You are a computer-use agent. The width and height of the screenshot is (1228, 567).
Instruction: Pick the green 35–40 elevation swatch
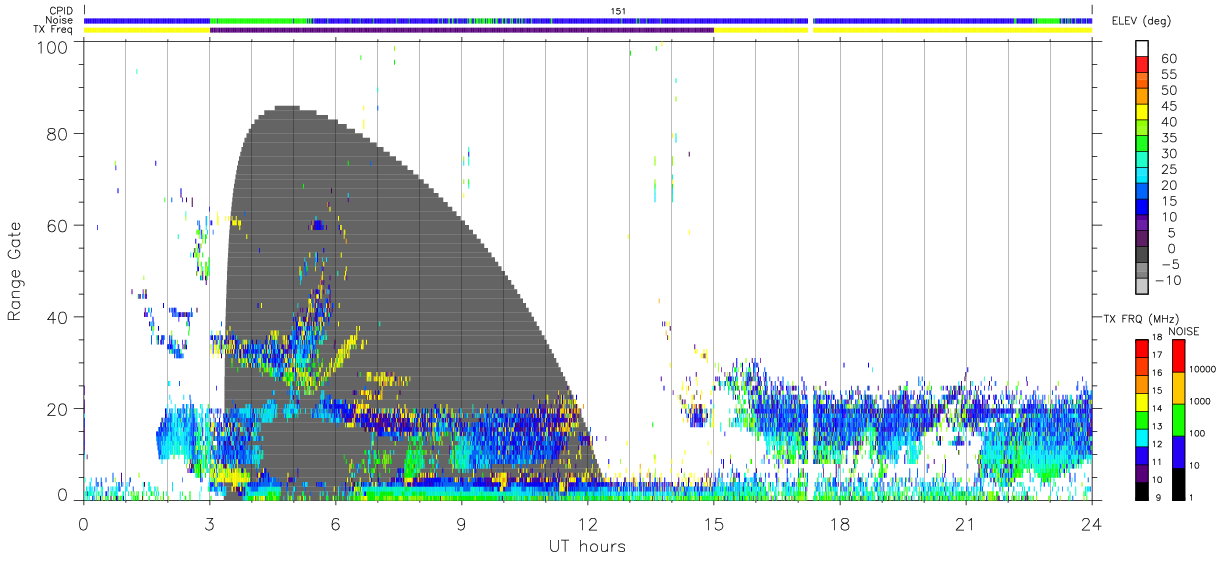1142,129
